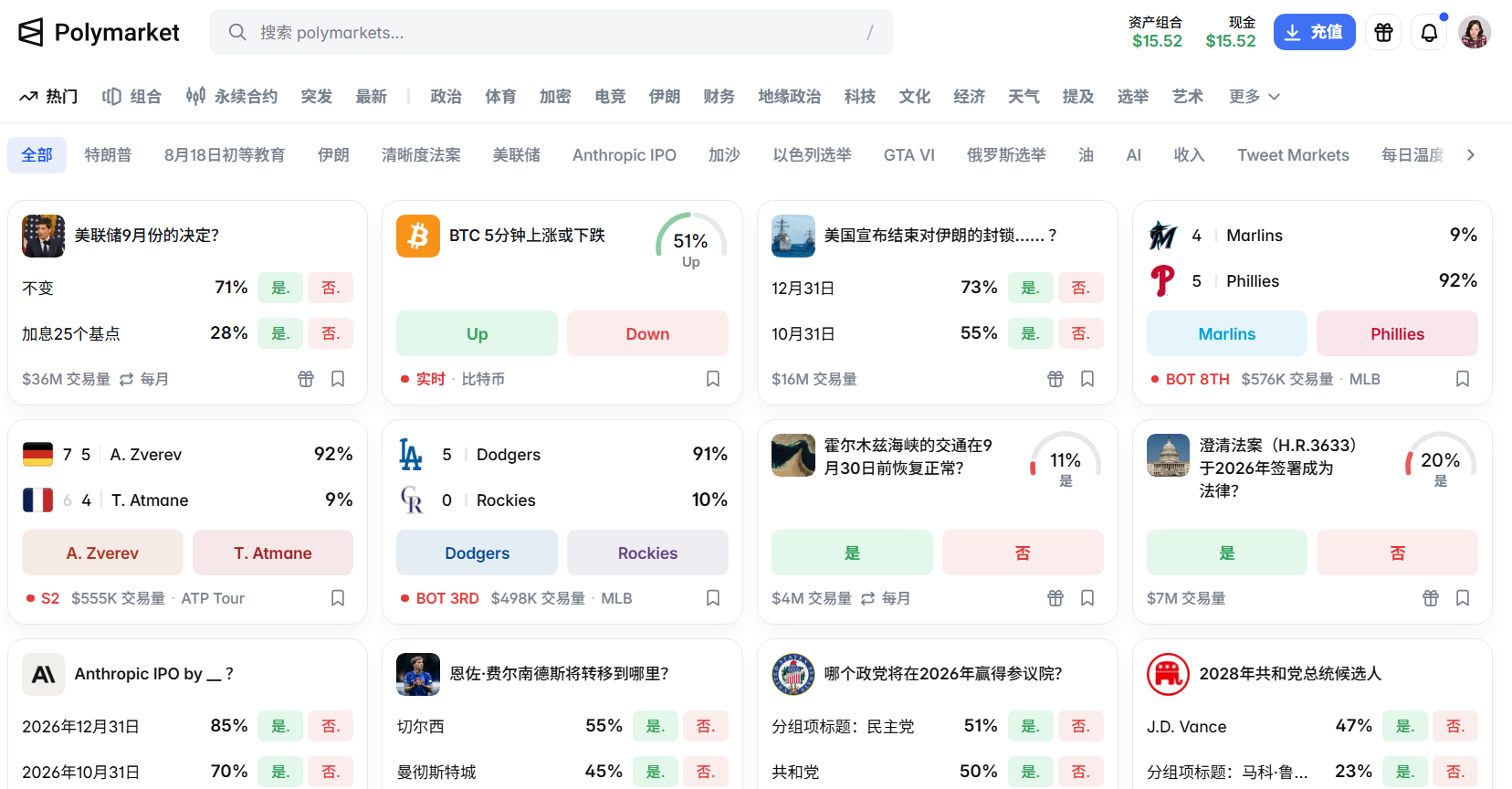Buy 否 for 加息25个基点
The image size is (1512, 789).
click(331, 333)
